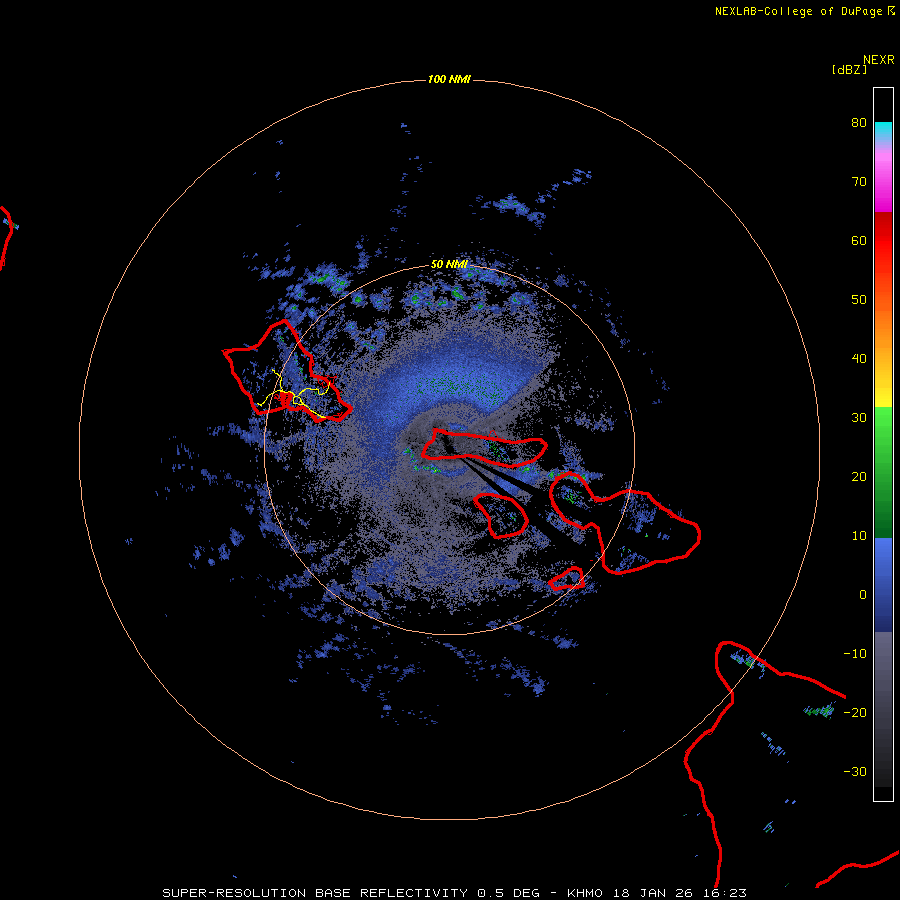Select the 20 value on dBZ scale
The width and height of the screenshot is (900, 900).
pos(859,477)
